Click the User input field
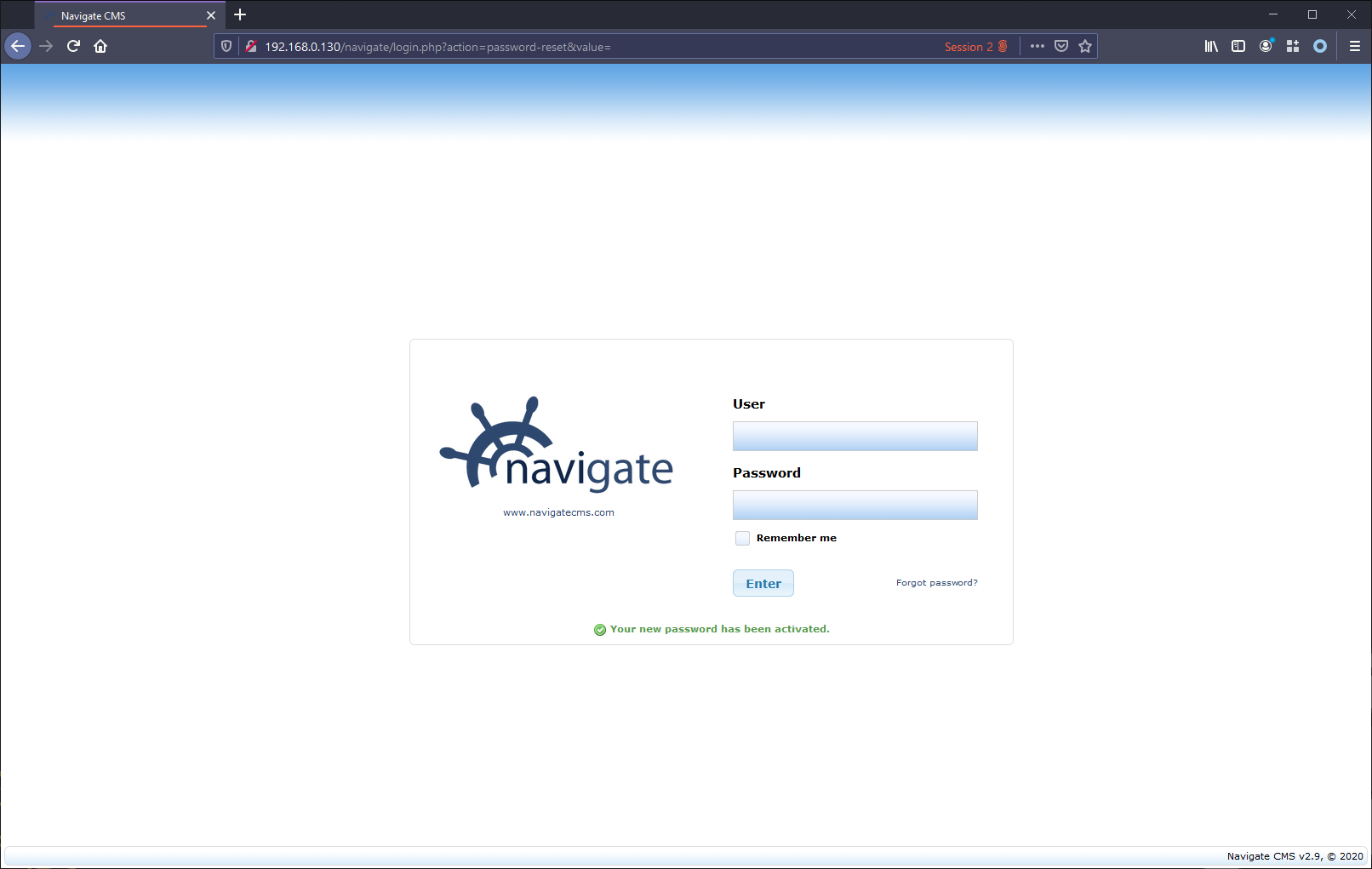Image resolution: width=1372 pixels, height=869 pixels. pos(855,437)
